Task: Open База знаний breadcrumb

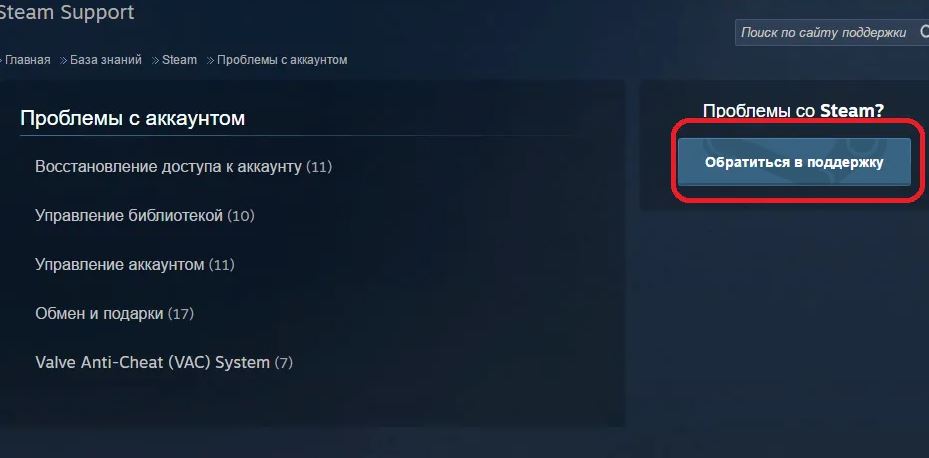Action: (106, 60)
